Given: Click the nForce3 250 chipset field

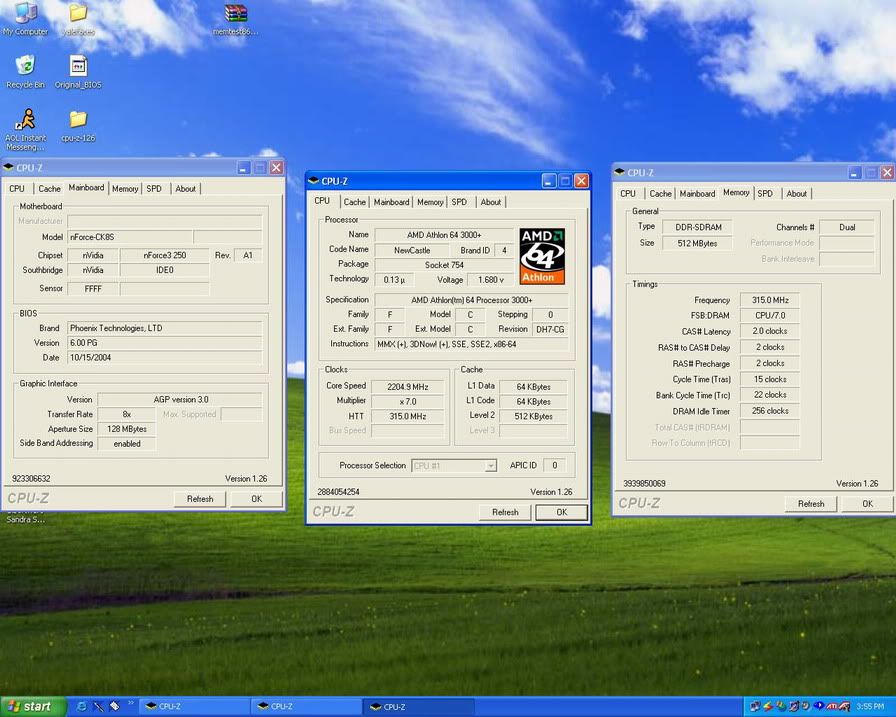Looking at the screenshot, I should coord(165,255).
